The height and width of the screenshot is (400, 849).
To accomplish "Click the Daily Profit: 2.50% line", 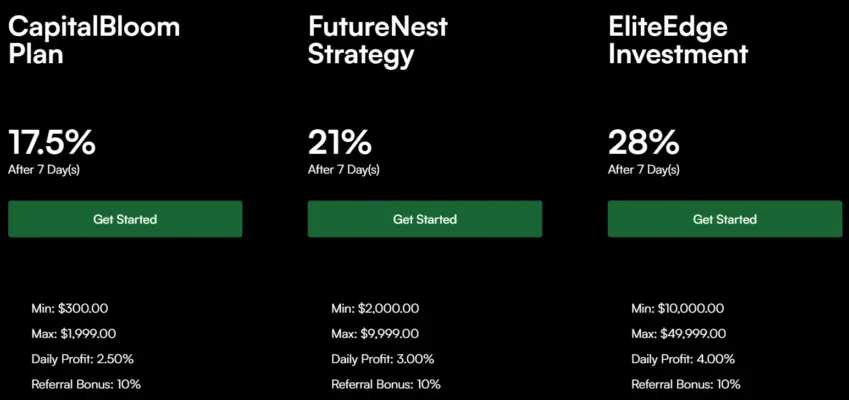I will (x=83, y=359).
